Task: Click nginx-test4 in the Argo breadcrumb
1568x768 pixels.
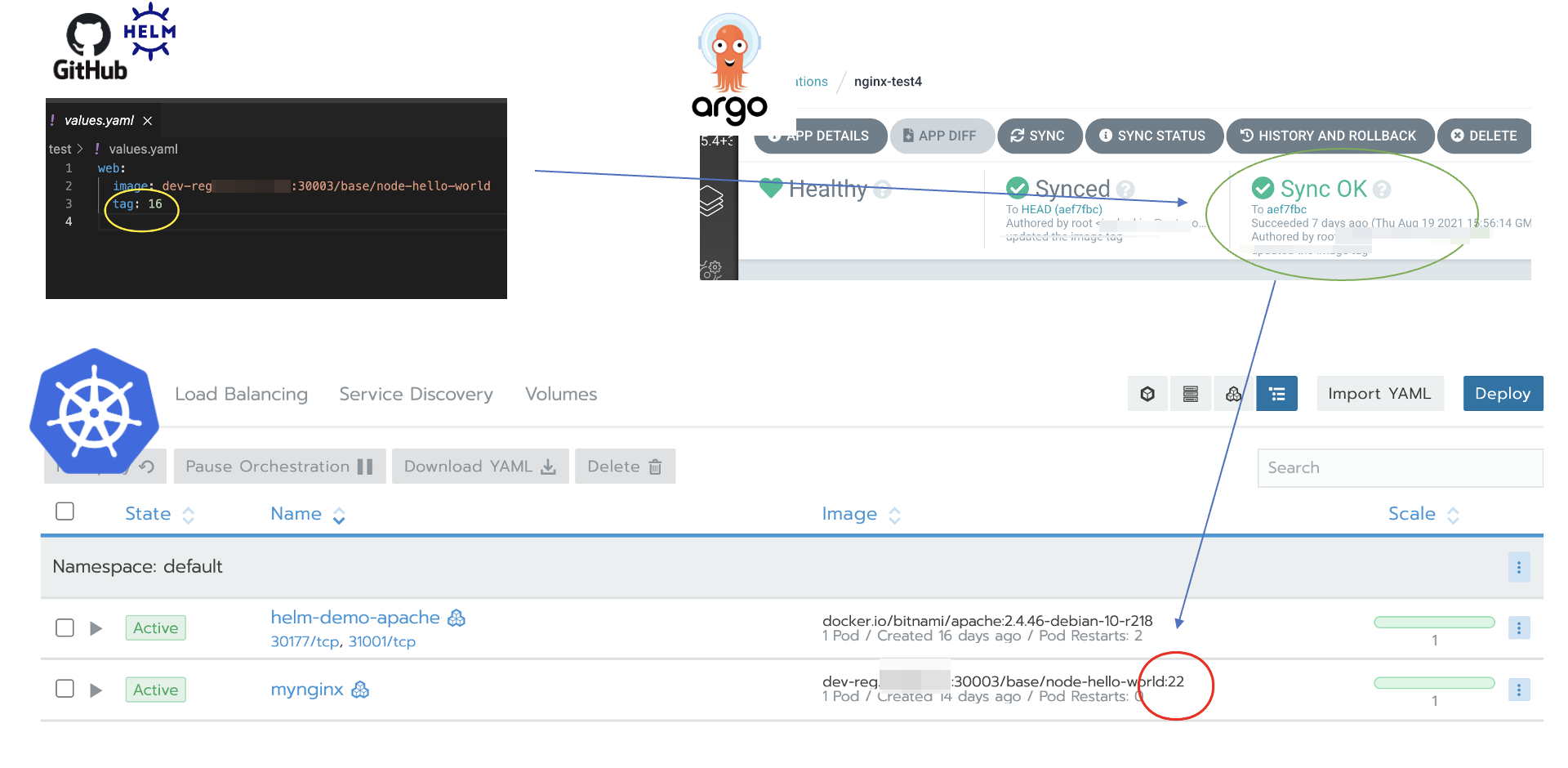Action: pos(888,82)
